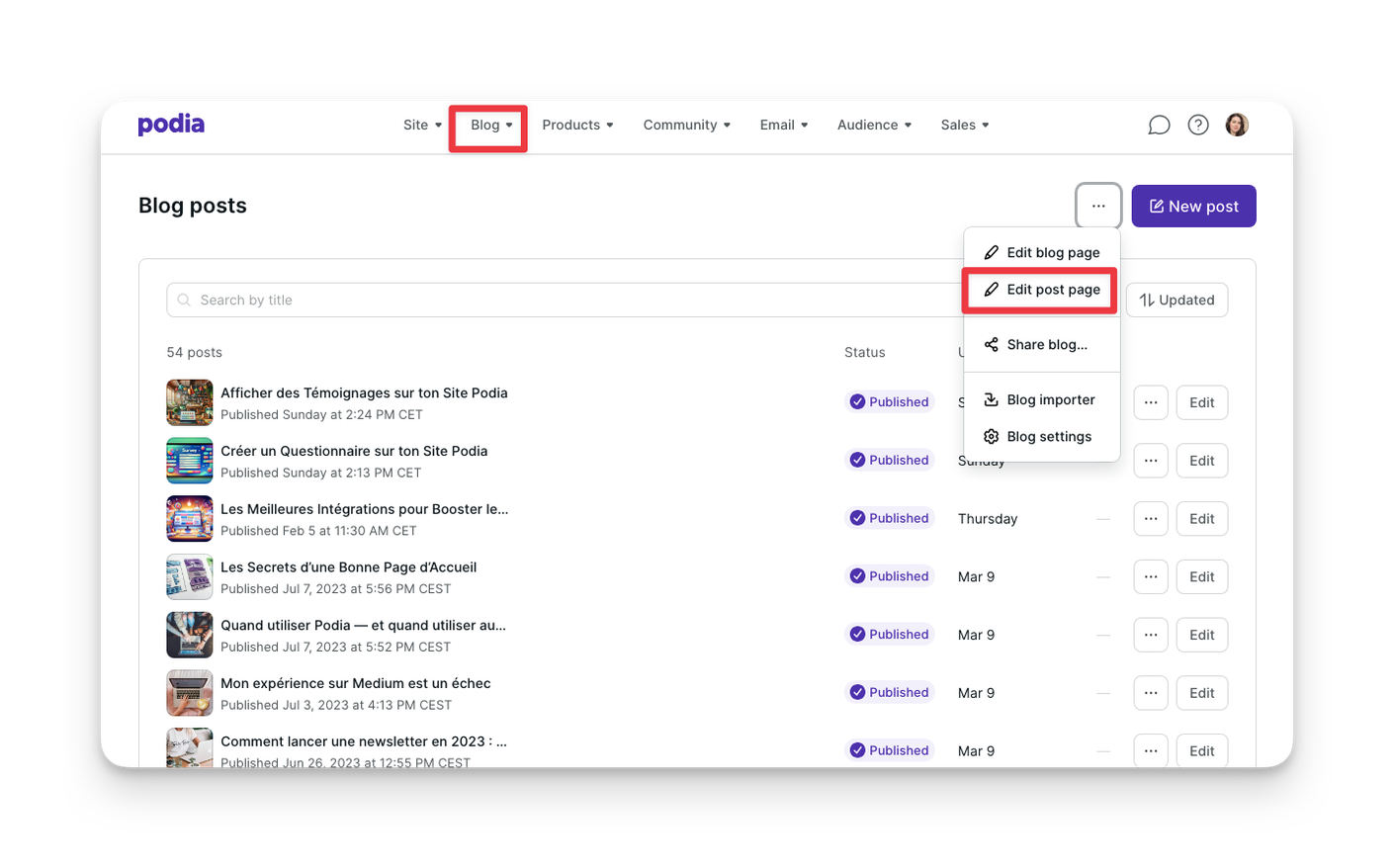Select Edit post page menu item

[x=1042, y=290]
